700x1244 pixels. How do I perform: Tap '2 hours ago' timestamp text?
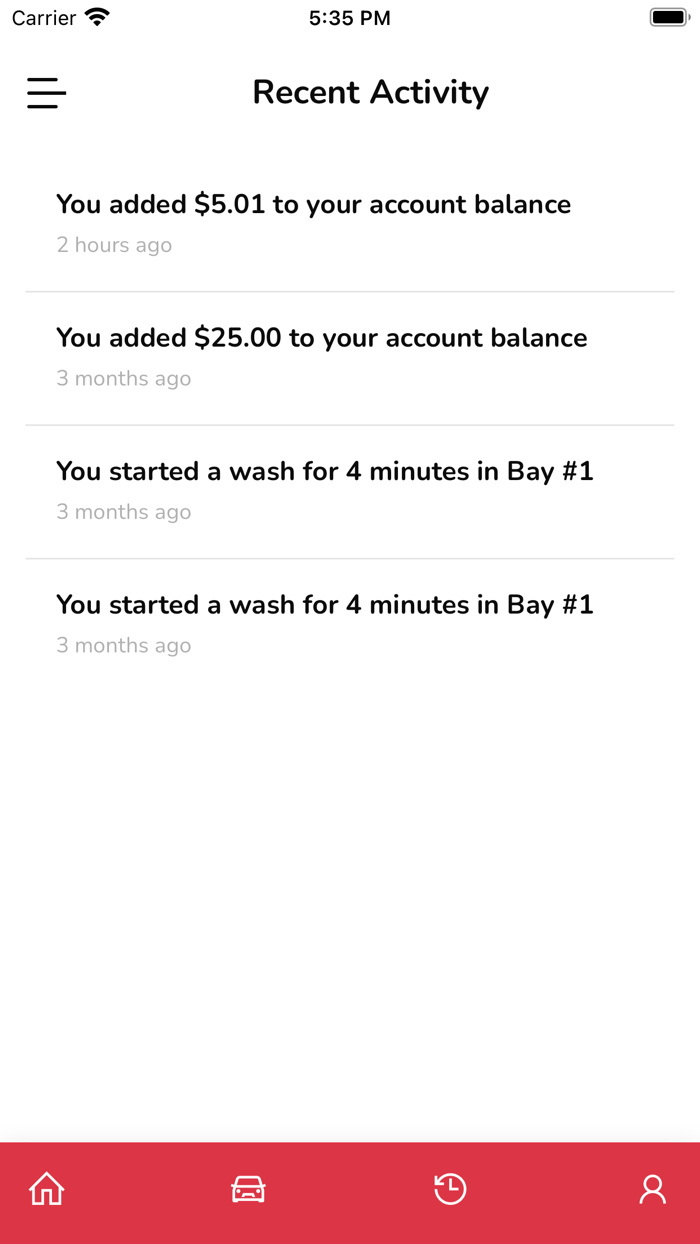pyautogui.click(x=114, y=244)
